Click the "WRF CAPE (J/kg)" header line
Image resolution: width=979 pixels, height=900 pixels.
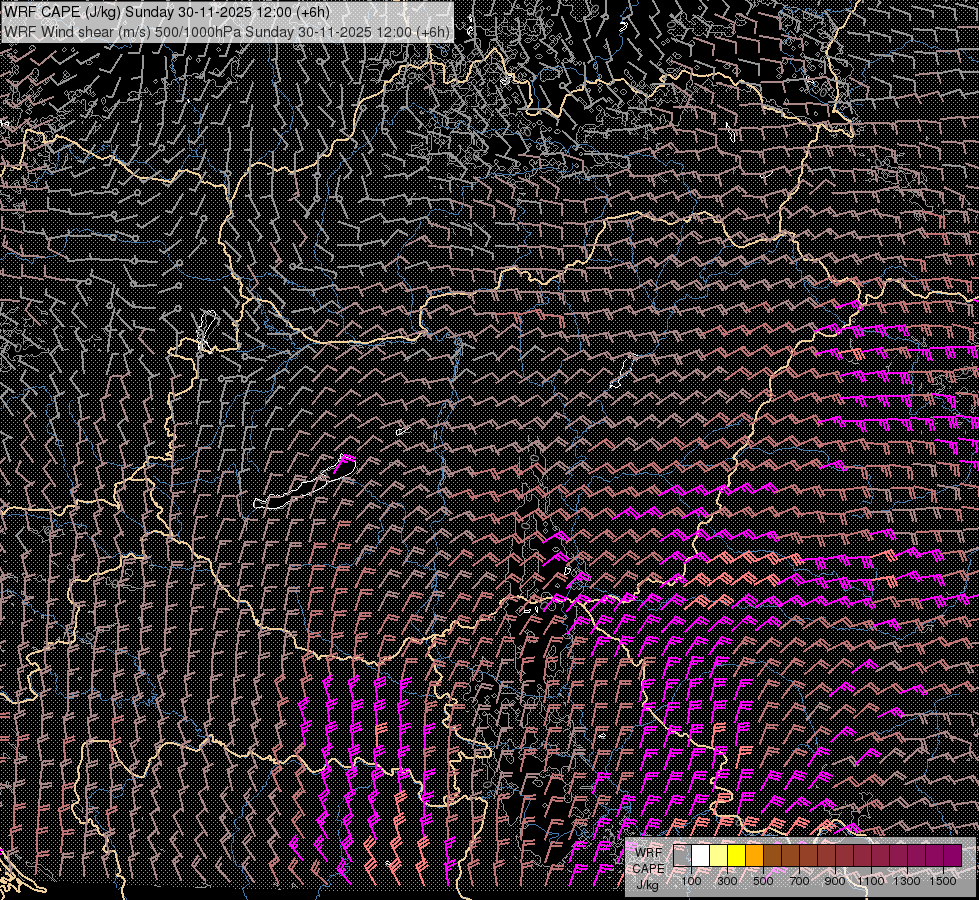tap(166, 11)
